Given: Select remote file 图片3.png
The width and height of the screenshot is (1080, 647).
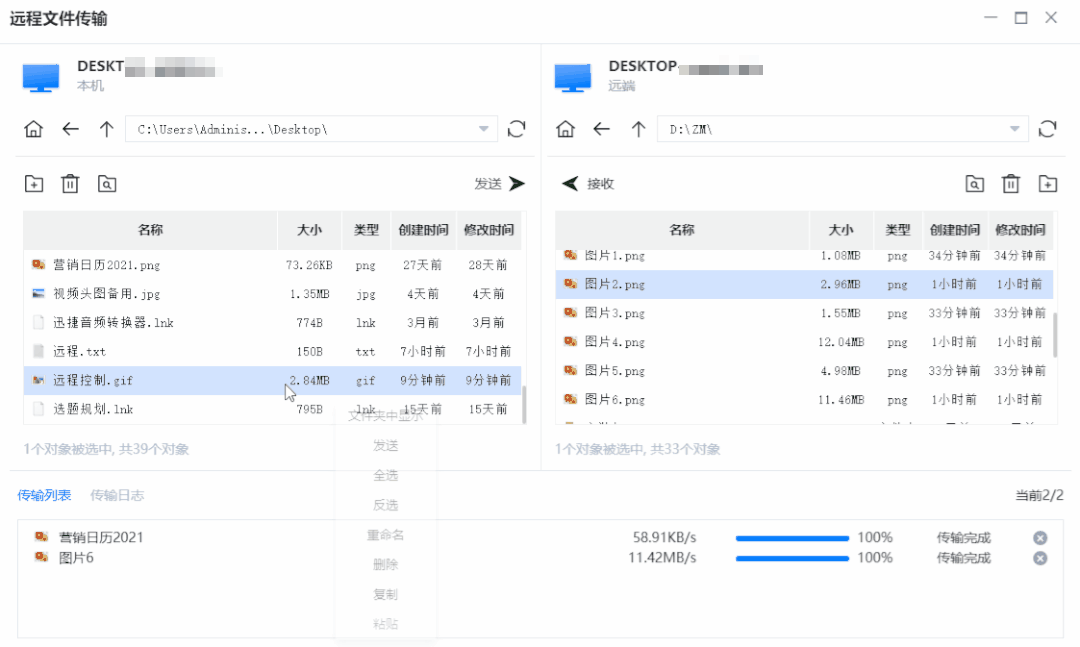Looking at the screenshot, I should point(804,313).
